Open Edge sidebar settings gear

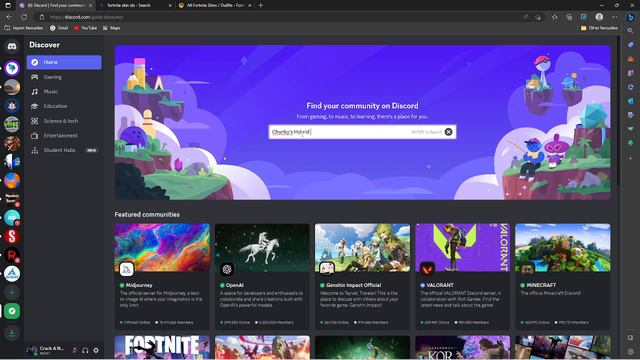pyautogui.click(x=631, y=351)
